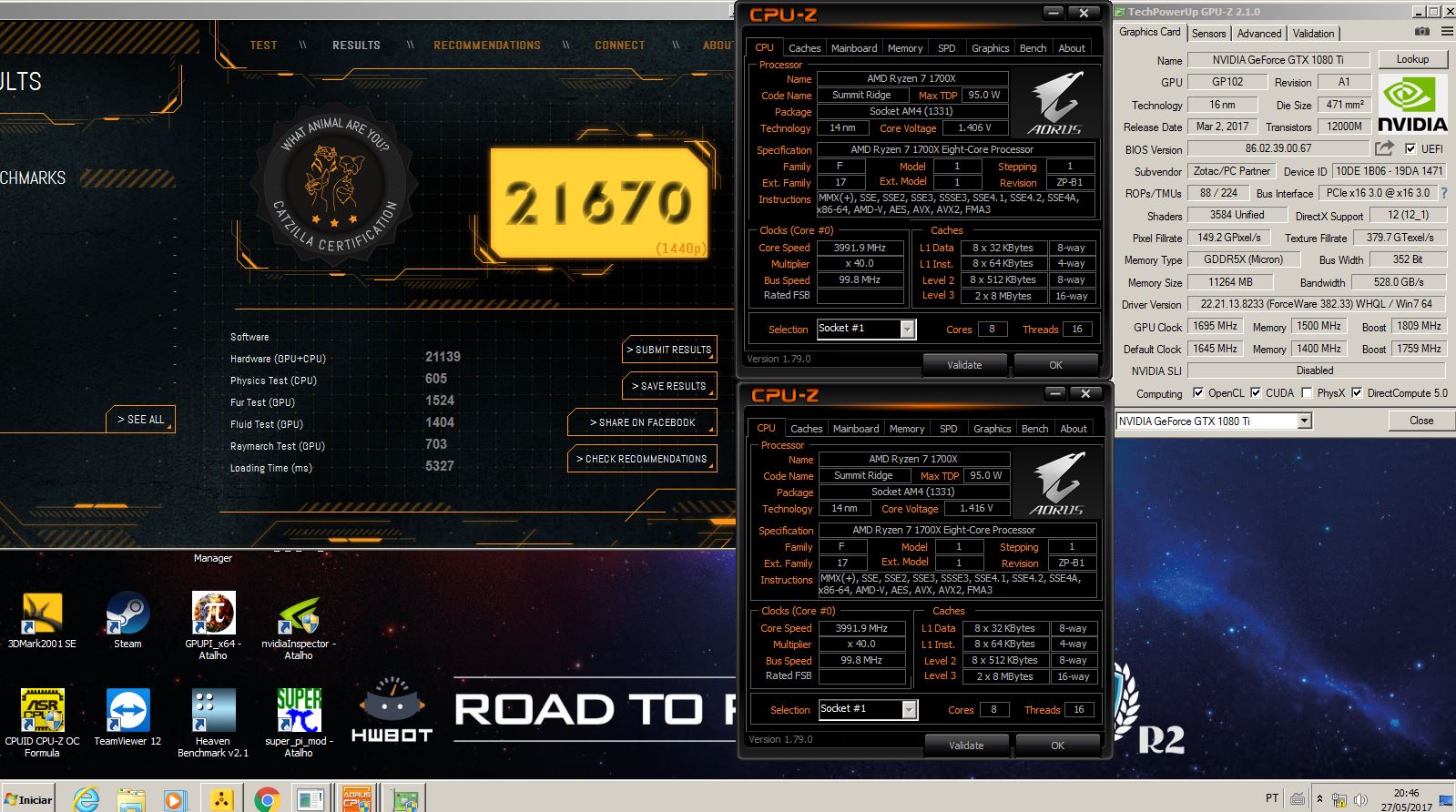Click Check Recommendations in Catzilla
This screenshot has height=812, width=1456.
[642, 459]
